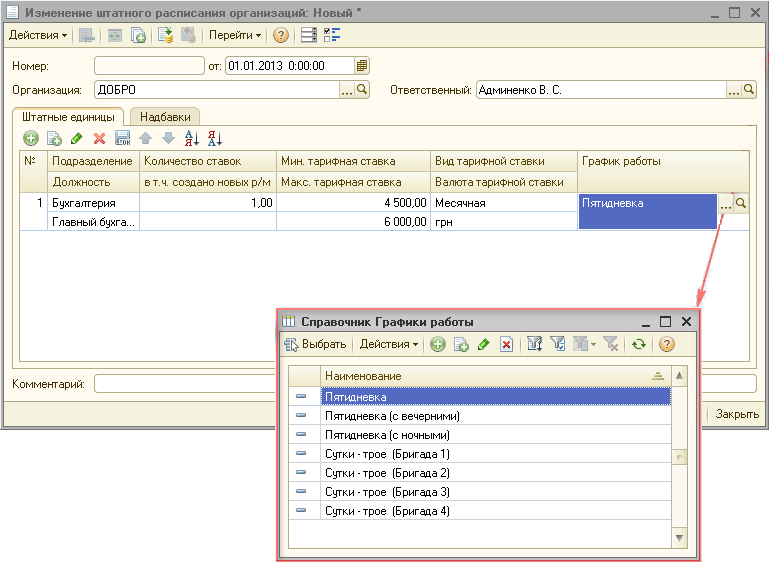
Task: Select Пятидневка (с ночными) row
Action: pos(495,435)
